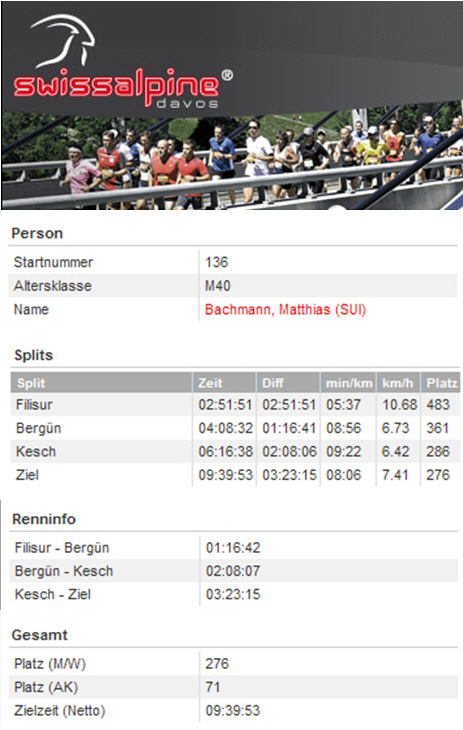
Task: Click the Altersklasse value M40
Action: pyautogui.click(x=218, y=285)
